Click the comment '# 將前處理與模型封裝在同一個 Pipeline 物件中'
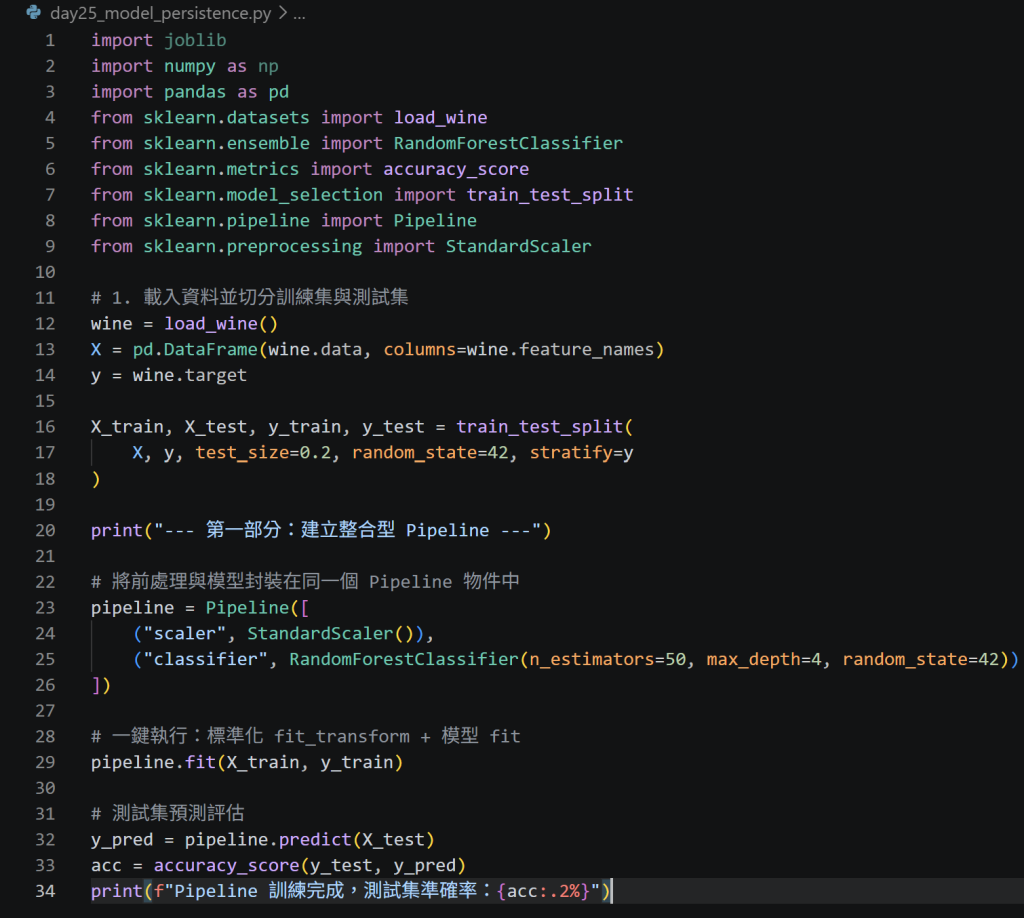Image resolution: width=1024 pixels, height=918 pixels. coord(305,582)
